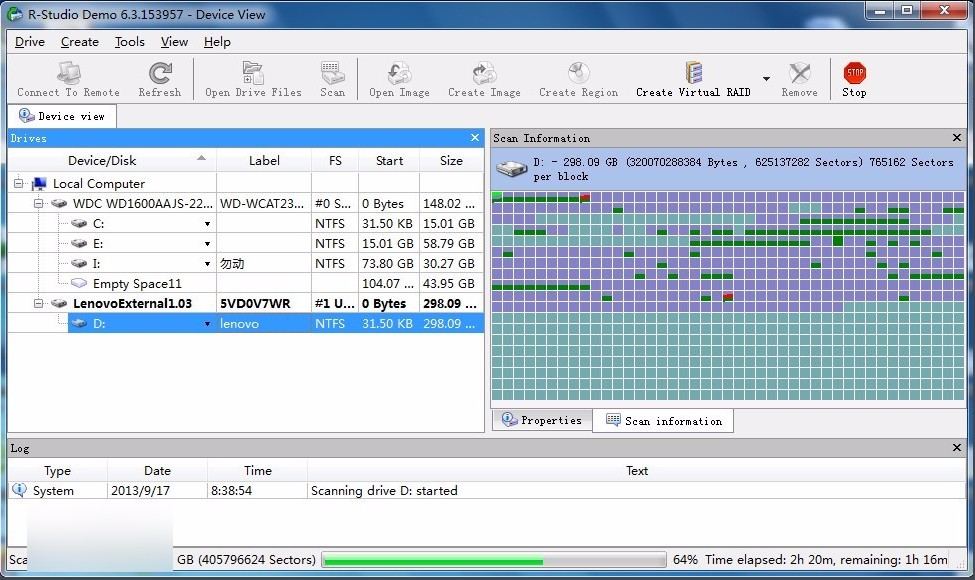
Task: Sort drives by the Size column header
Action: coord(451,161)
